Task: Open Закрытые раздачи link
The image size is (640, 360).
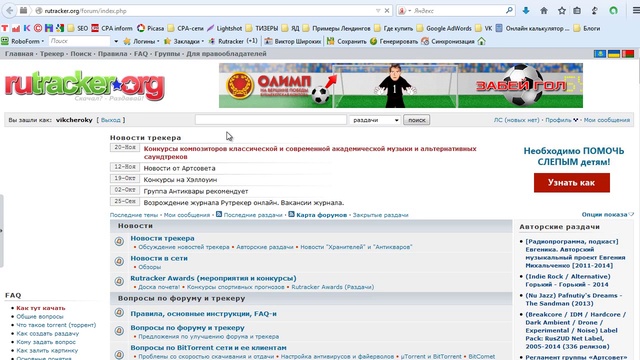Action: tap(380, 215)
